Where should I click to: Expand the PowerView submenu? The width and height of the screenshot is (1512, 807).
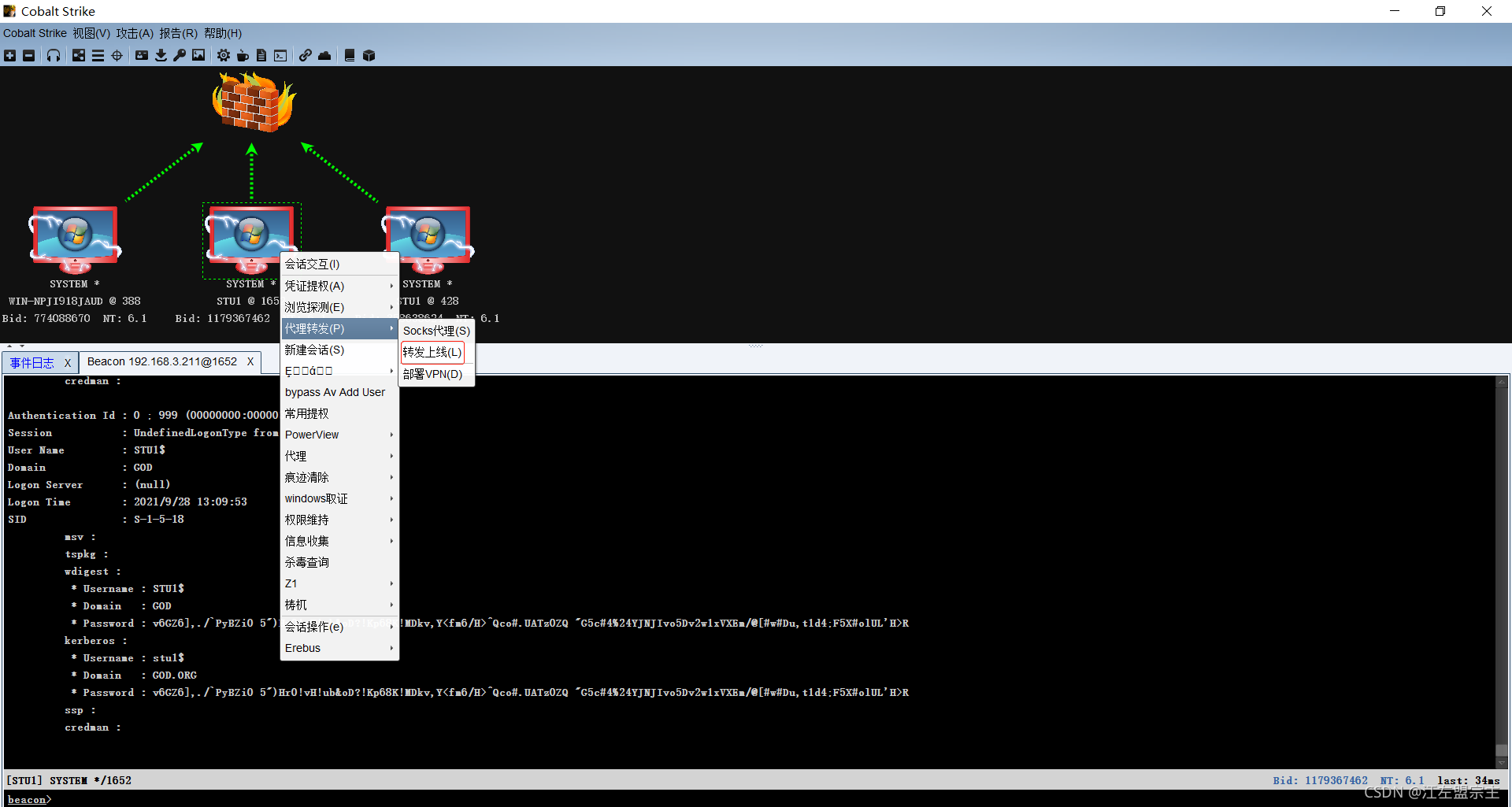339,435
